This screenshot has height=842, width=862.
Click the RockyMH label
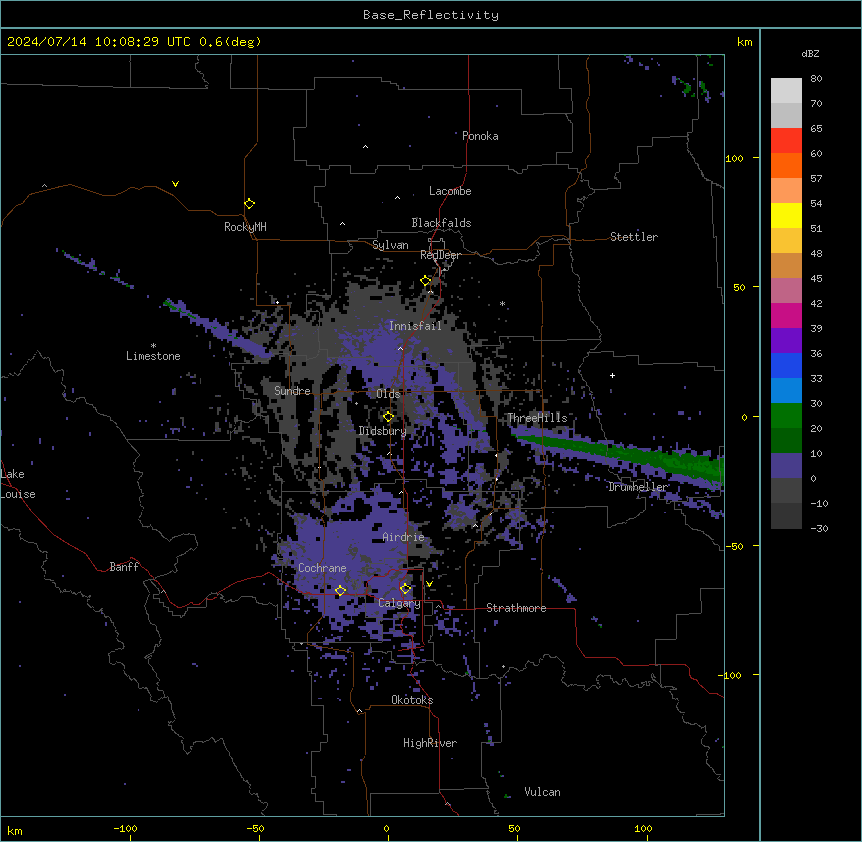point(245,227)
